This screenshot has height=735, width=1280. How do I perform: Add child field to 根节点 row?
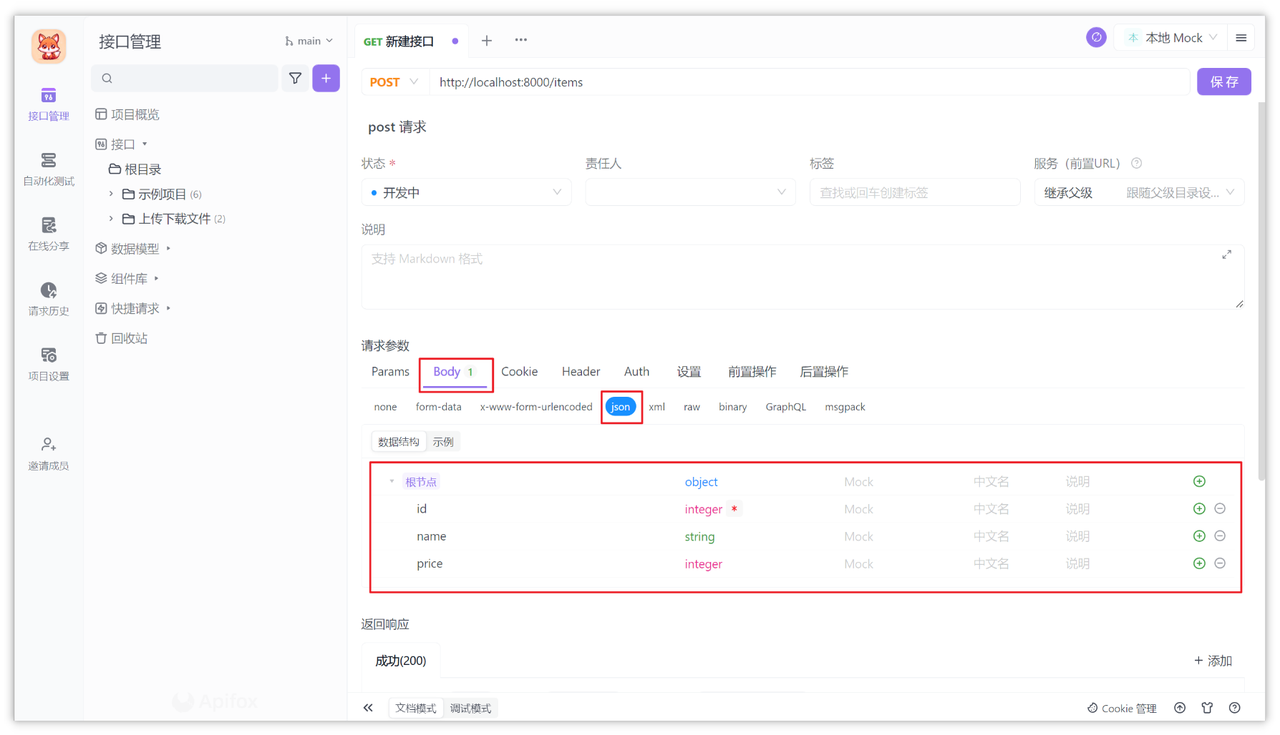point(1199,481)
